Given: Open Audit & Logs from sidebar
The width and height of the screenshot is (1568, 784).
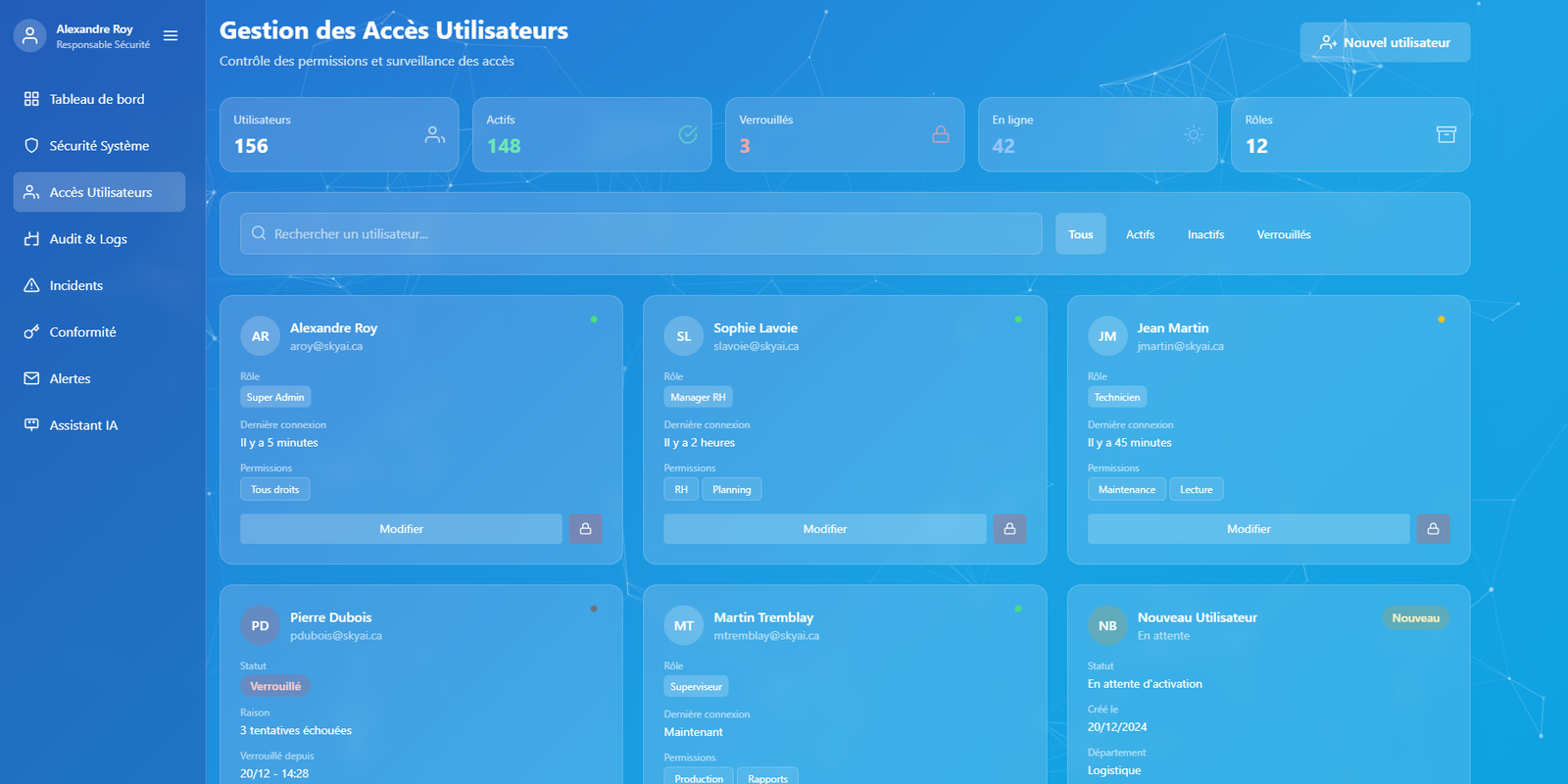Looking at the screenshot, I should point(88,239).
